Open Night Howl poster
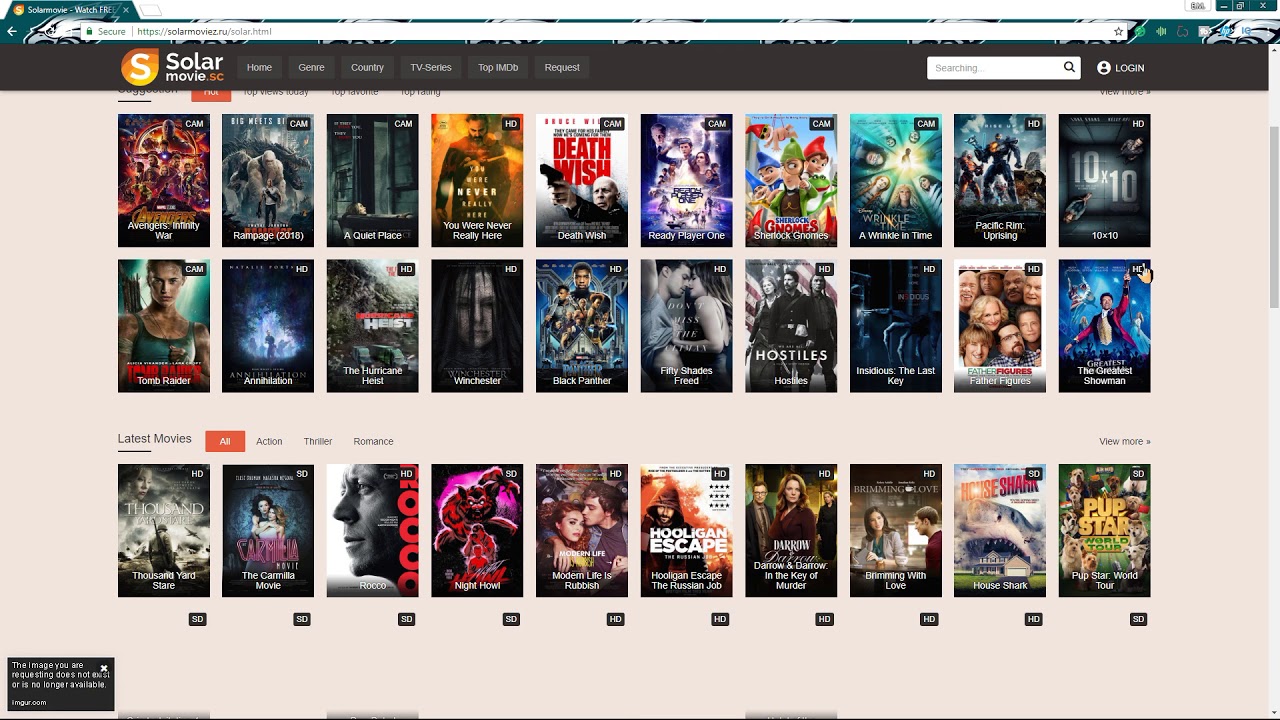The height and width of the screenshot is (720, 1280). tap(477, 530)
